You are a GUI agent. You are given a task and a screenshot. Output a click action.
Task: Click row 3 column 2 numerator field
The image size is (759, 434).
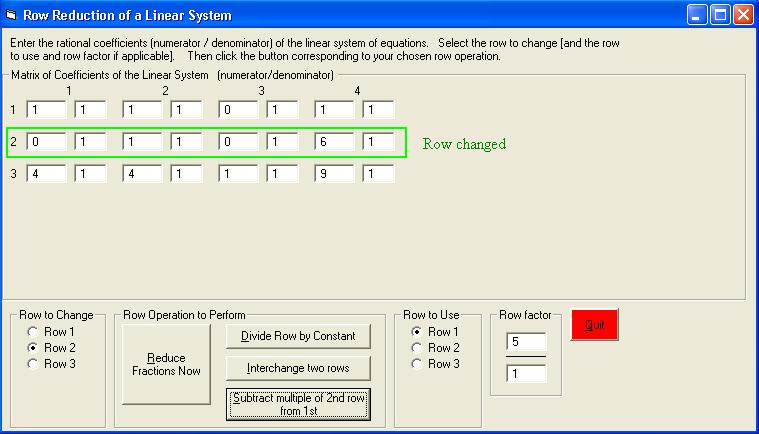(x=142, y=174)
